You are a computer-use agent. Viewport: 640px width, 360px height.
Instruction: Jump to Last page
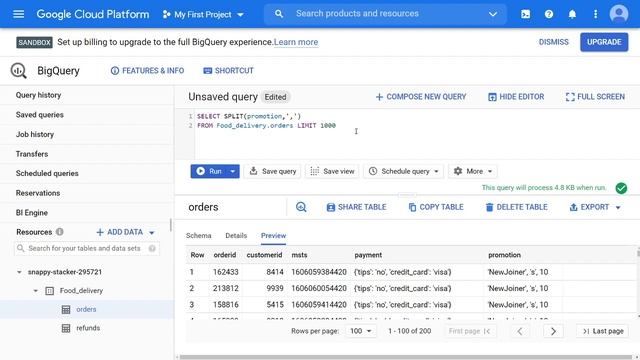pyautogui.click(x=602, y=331)
